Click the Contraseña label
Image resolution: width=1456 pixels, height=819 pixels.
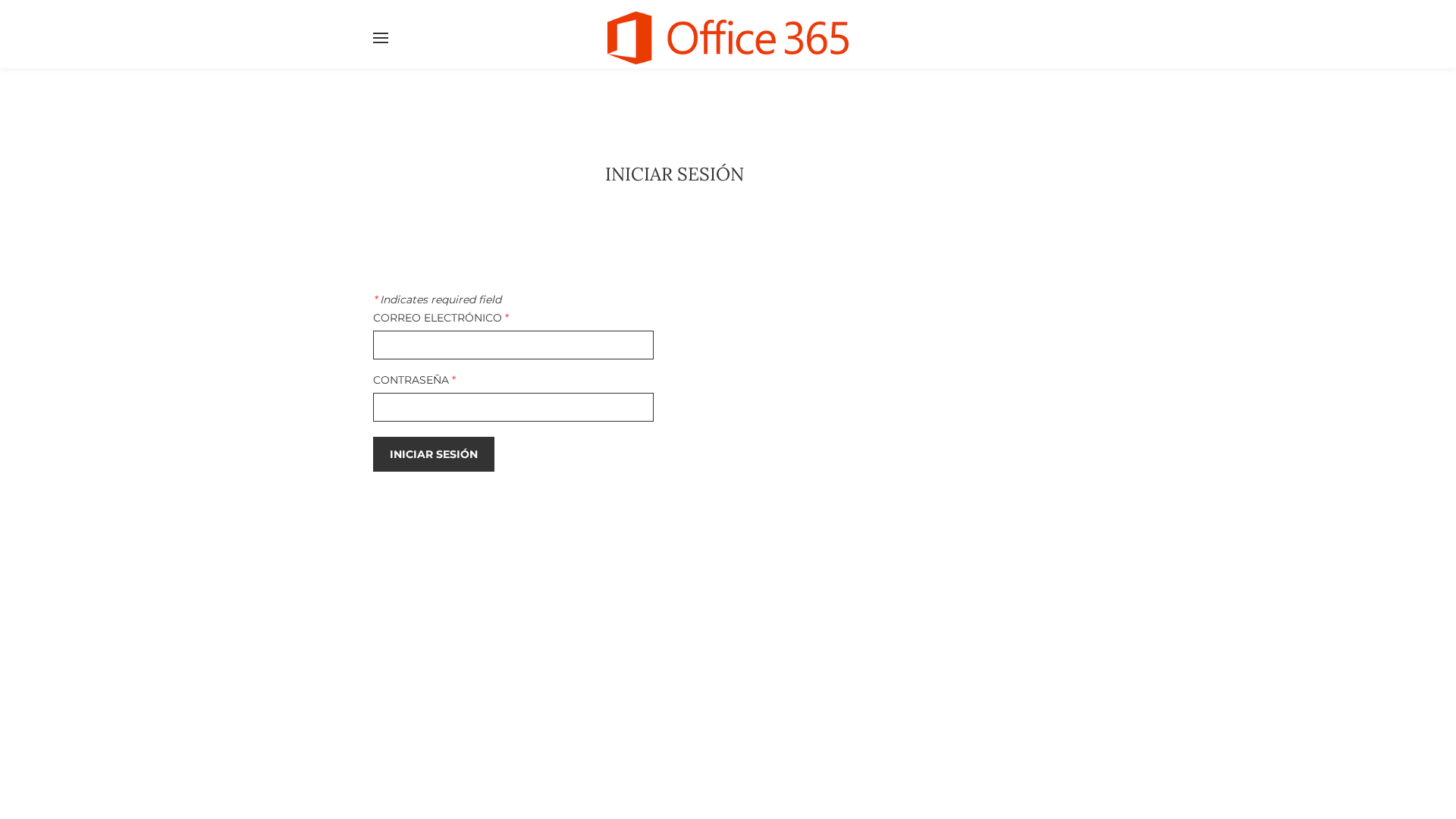click(411, 380)
